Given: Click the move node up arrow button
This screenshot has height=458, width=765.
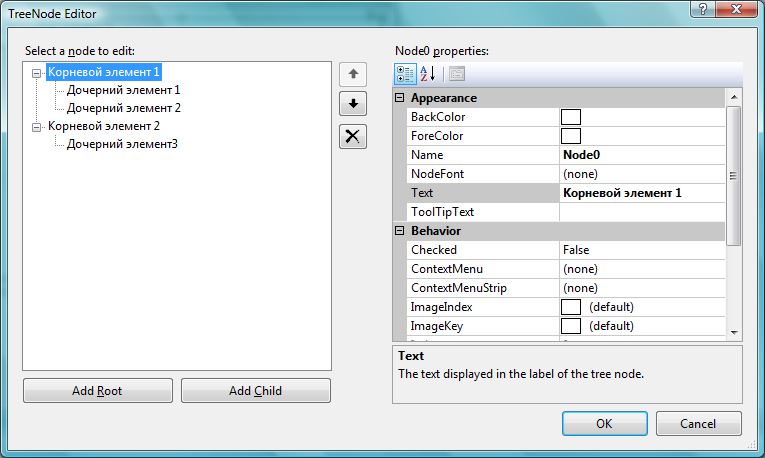Looking at the screenshot, I should tap(353, 74).
